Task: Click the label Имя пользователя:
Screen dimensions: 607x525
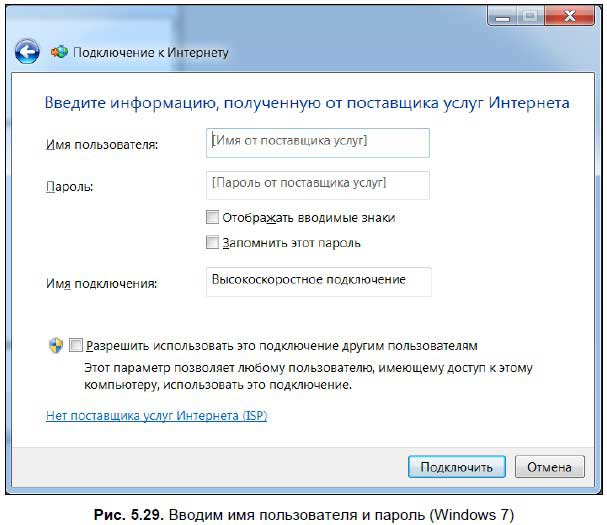Action: 102,145
